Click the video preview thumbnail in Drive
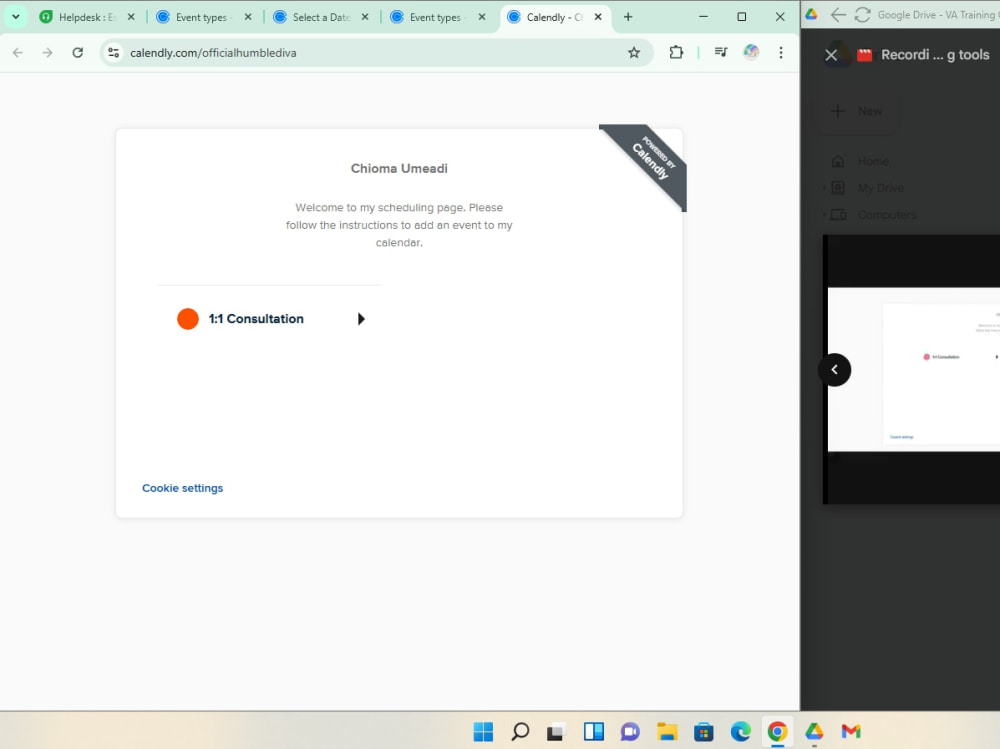Viewport: 1000px width, 749px height. [x=913, y=369]
